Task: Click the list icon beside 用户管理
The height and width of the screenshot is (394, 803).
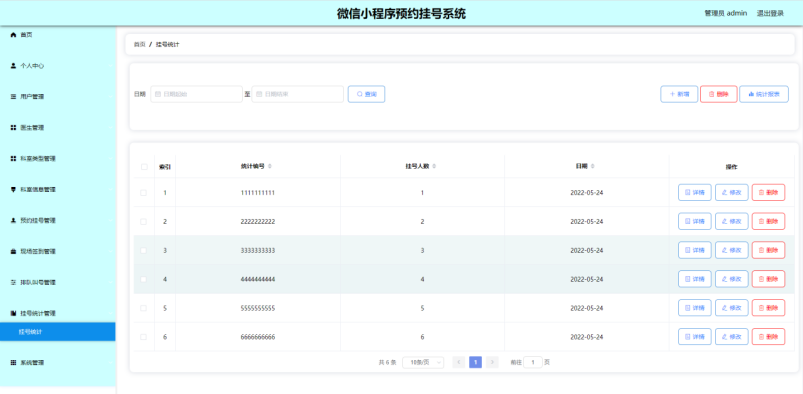Action: [14, 96]
